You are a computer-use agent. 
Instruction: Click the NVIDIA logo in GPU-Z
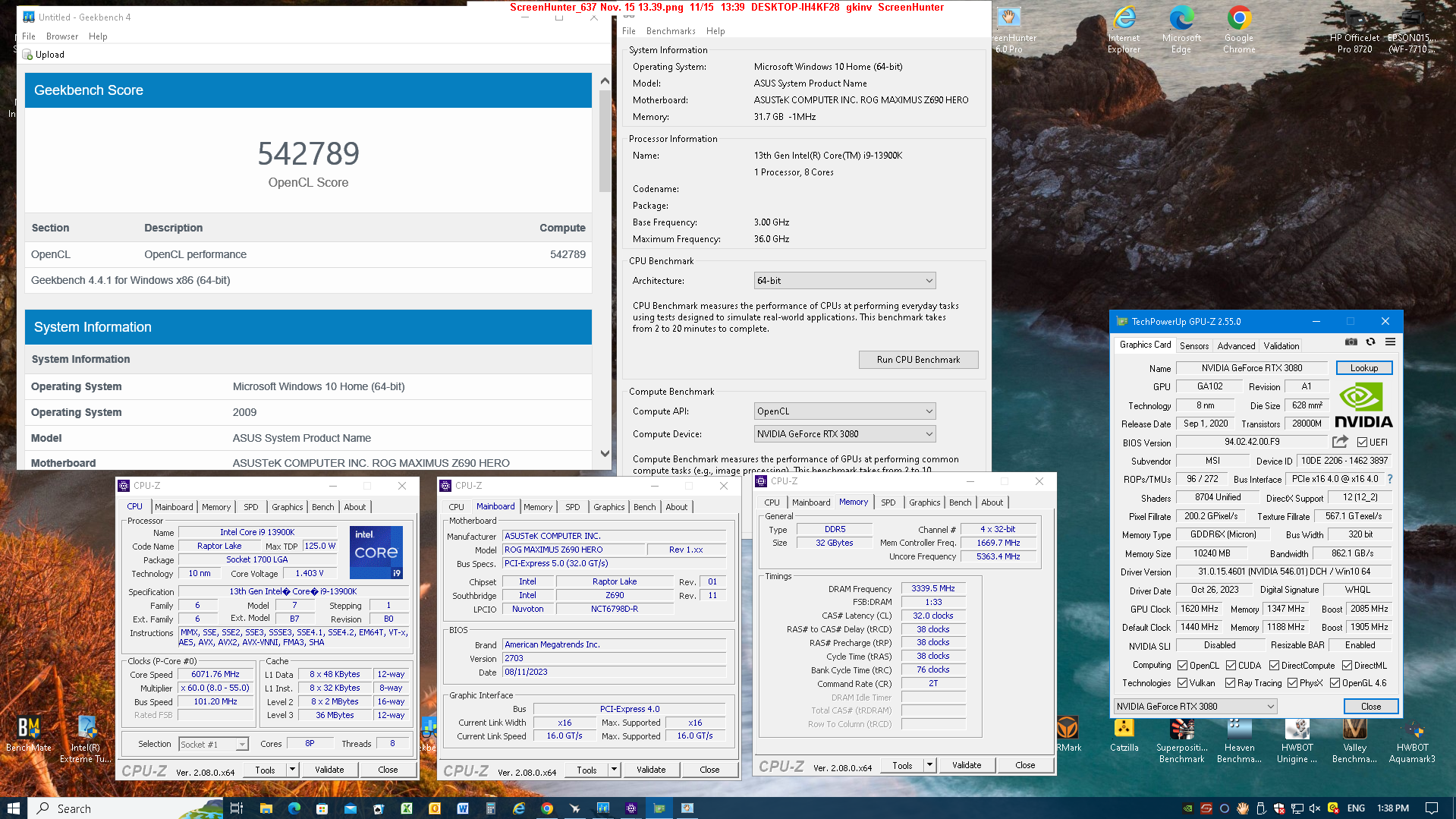tap(1363, 405)
